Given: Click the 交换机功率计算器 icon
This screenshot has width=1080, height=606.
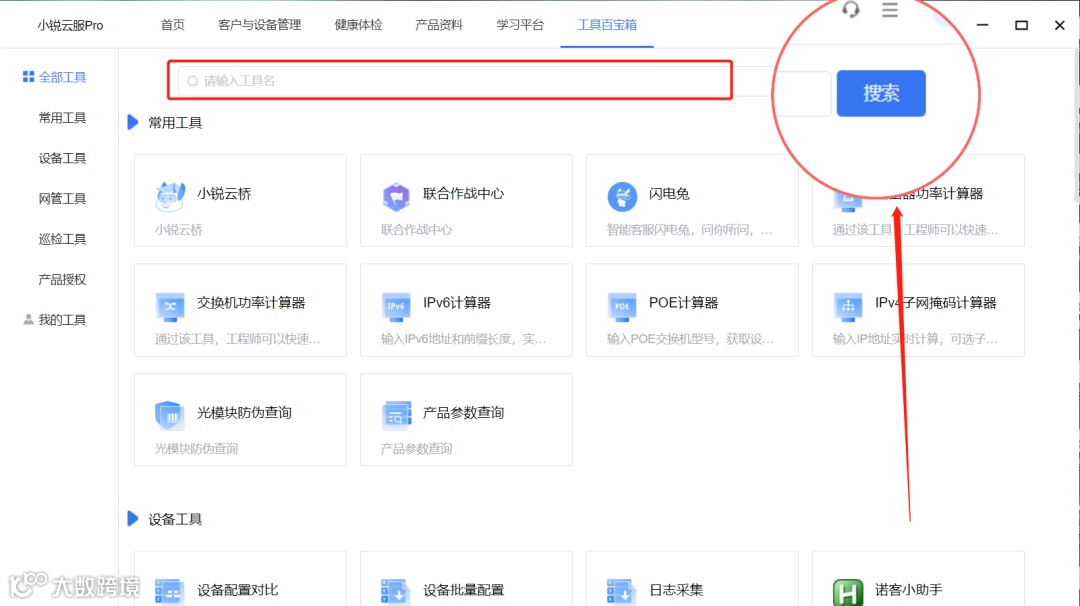Looking at the screenshot, I should [170, 306].
